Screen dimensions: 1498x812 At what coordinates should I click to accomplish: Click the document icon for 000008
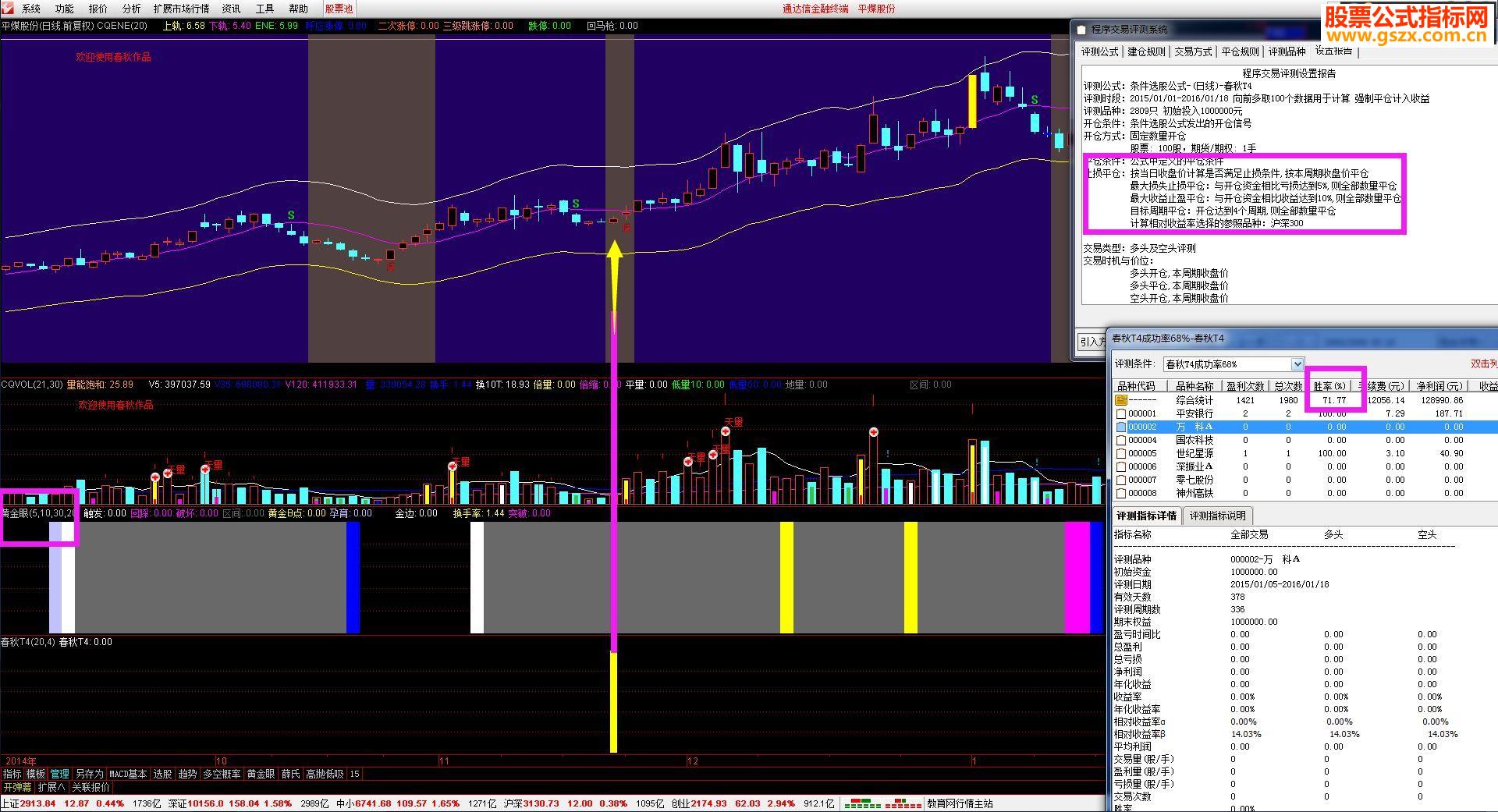click(1121, 493)
